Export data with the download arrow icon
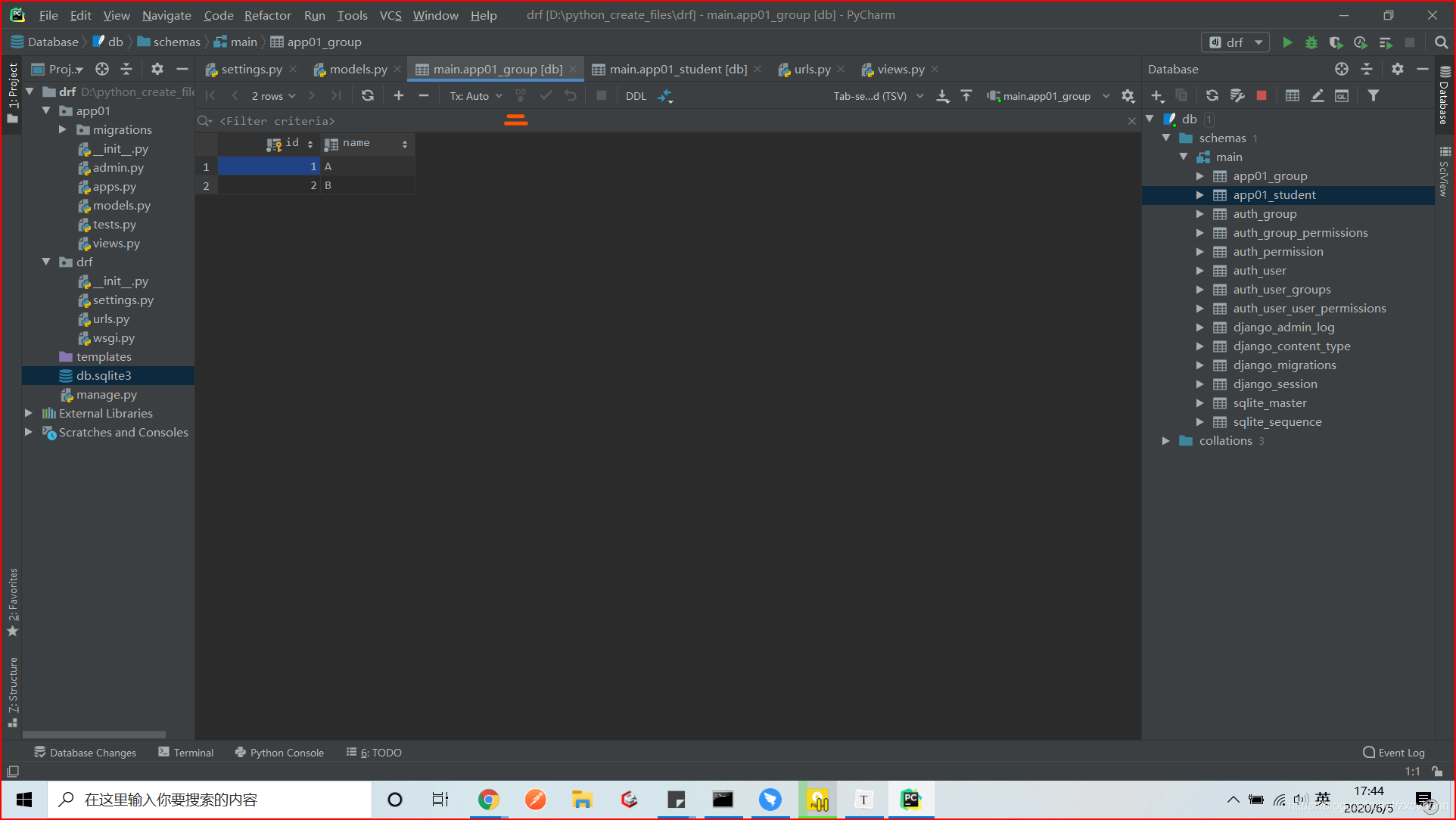This screenshot has width=1456, height=820. point(942,95)
